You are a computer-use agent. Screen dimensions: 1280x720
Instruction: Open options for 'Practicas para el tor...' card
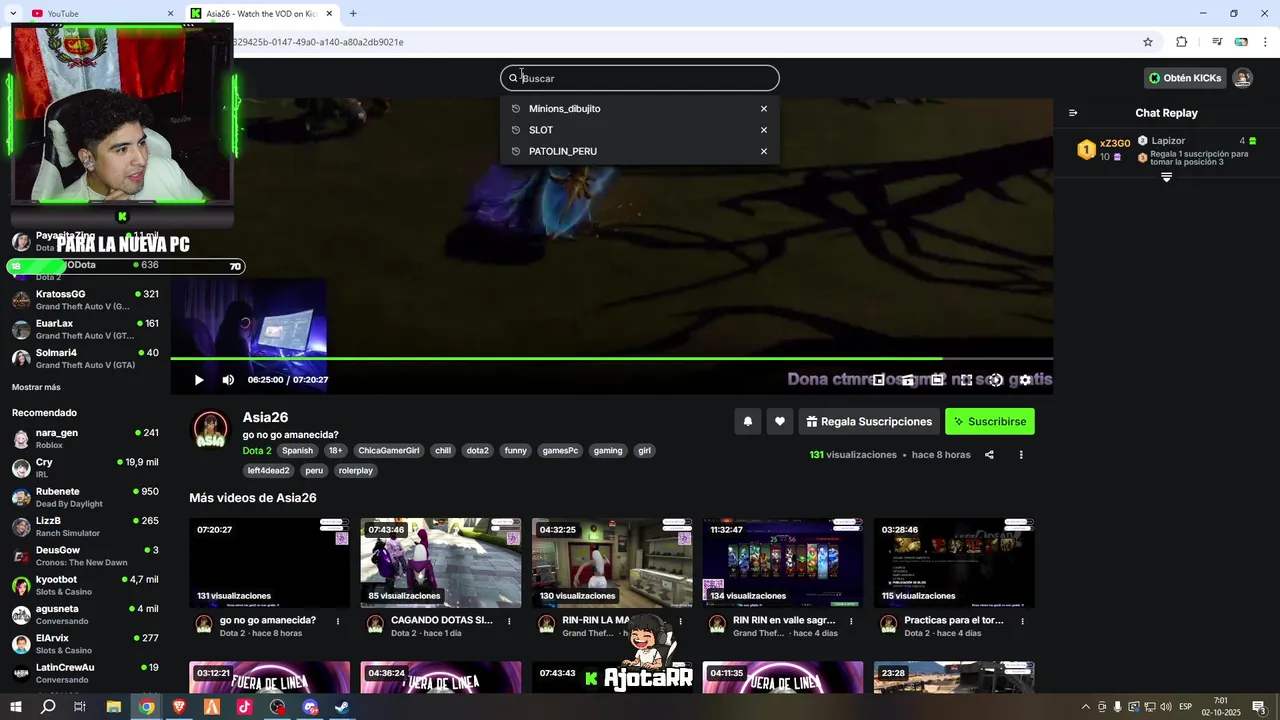1022,621
